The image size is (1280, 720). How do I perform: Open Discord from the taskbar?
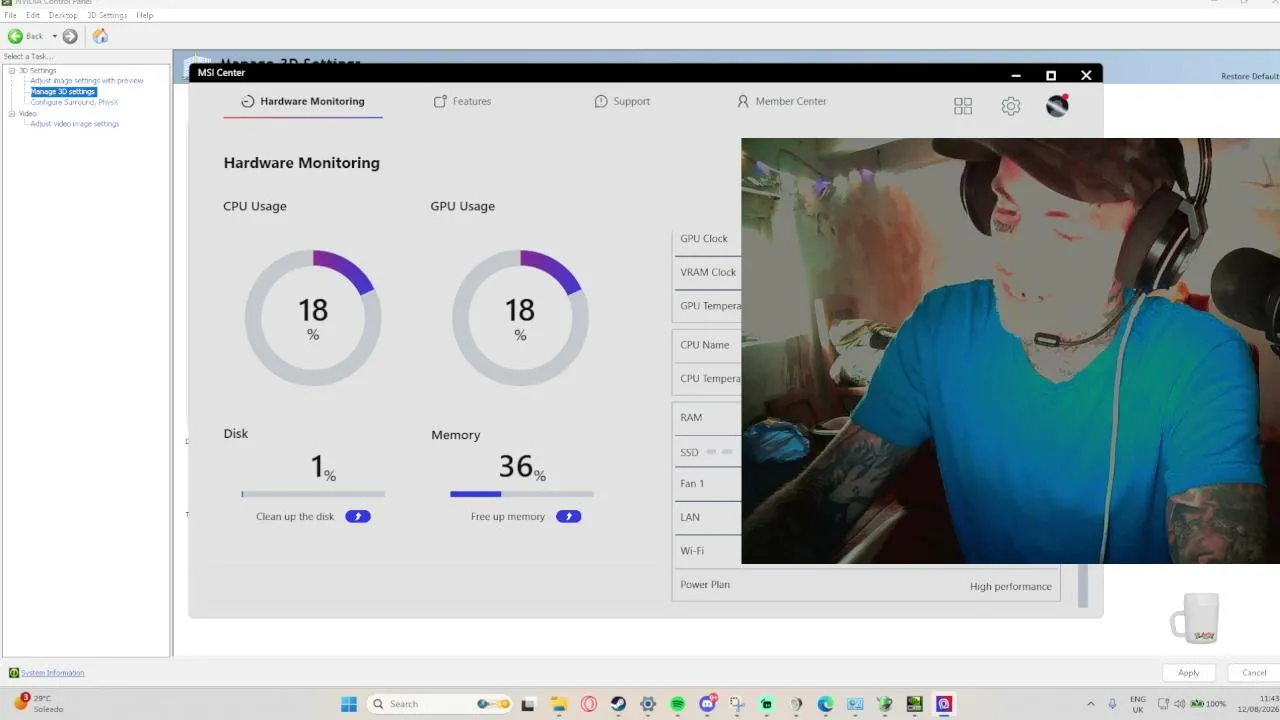click(x=707, y=704)
